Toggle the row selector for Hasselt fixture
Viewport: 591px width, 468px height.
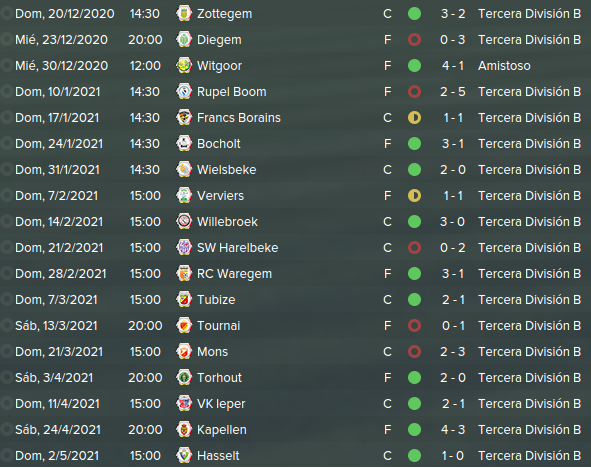tap(6, 456)
